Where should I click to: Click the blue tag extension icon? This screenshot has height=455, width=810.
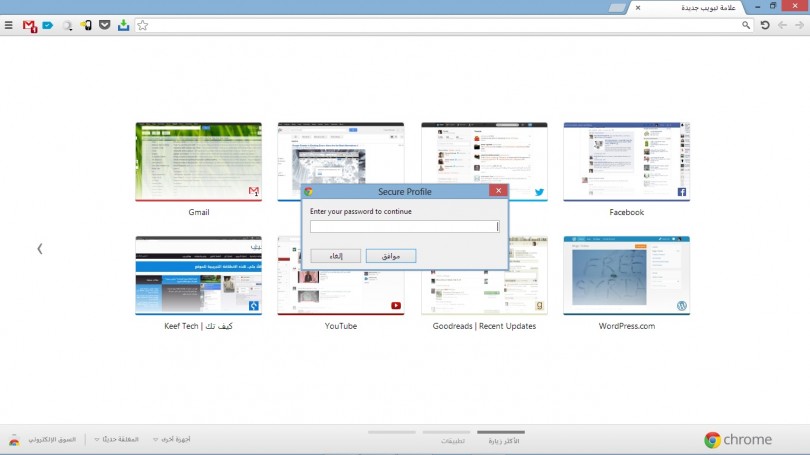[47, 25]
